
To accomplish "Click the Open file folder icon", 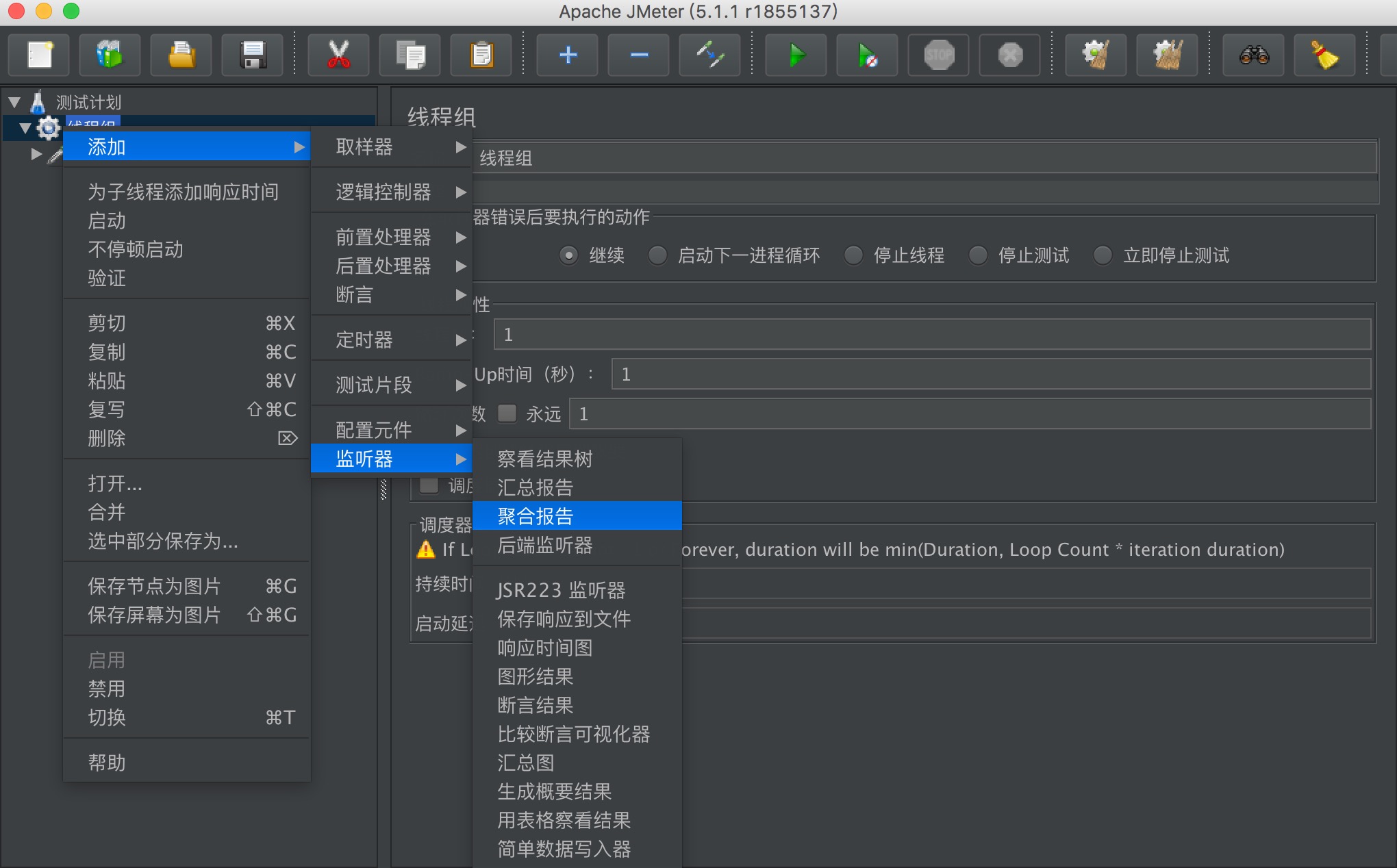I will pos(181,55).
